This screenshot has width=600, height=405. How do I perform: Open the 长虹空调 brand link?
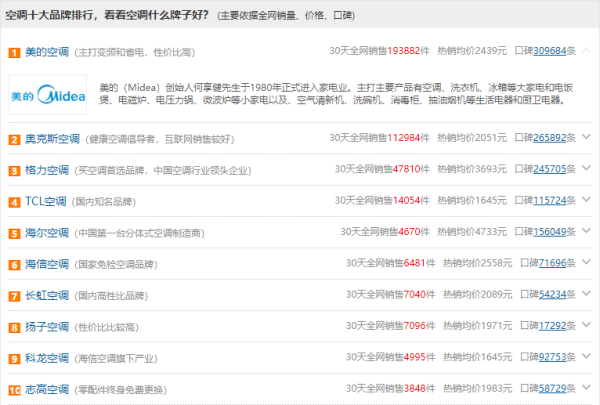(47, 296)
